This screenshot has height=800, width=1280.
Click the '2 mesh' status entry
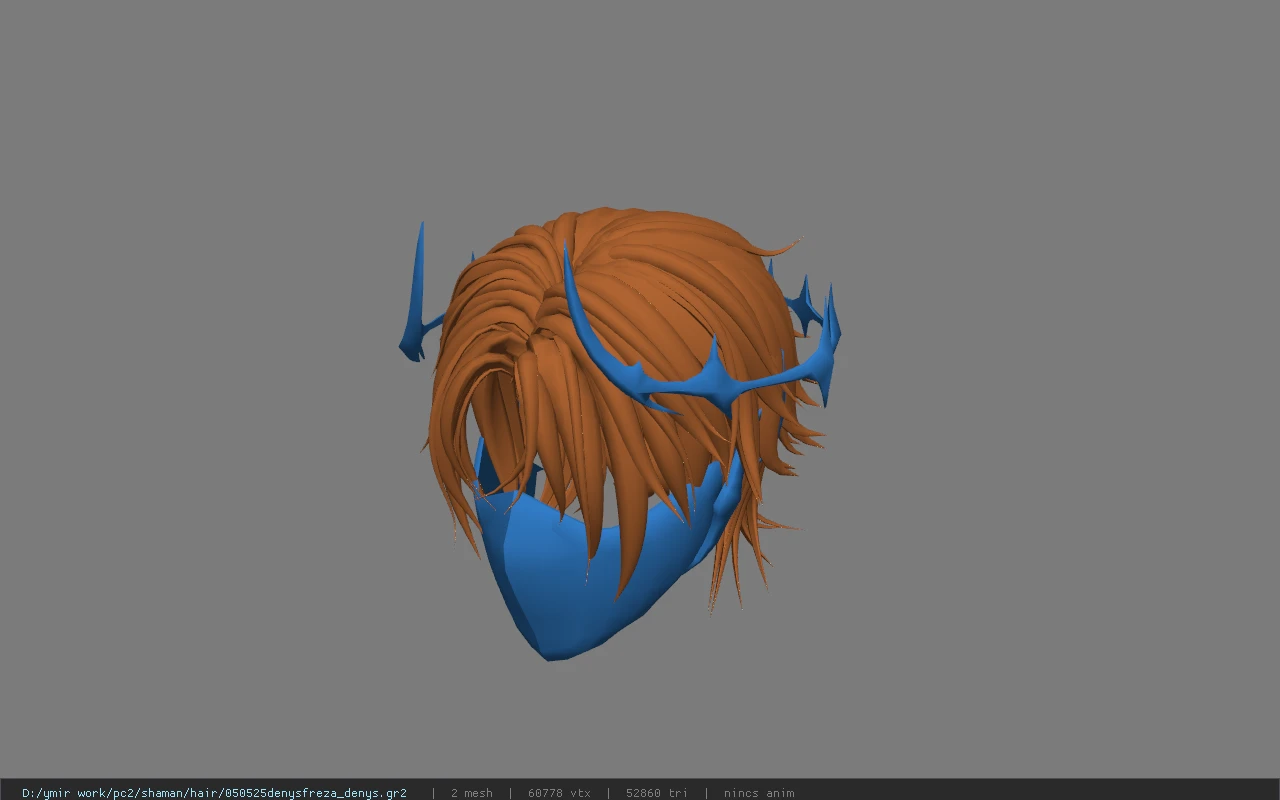471,793
